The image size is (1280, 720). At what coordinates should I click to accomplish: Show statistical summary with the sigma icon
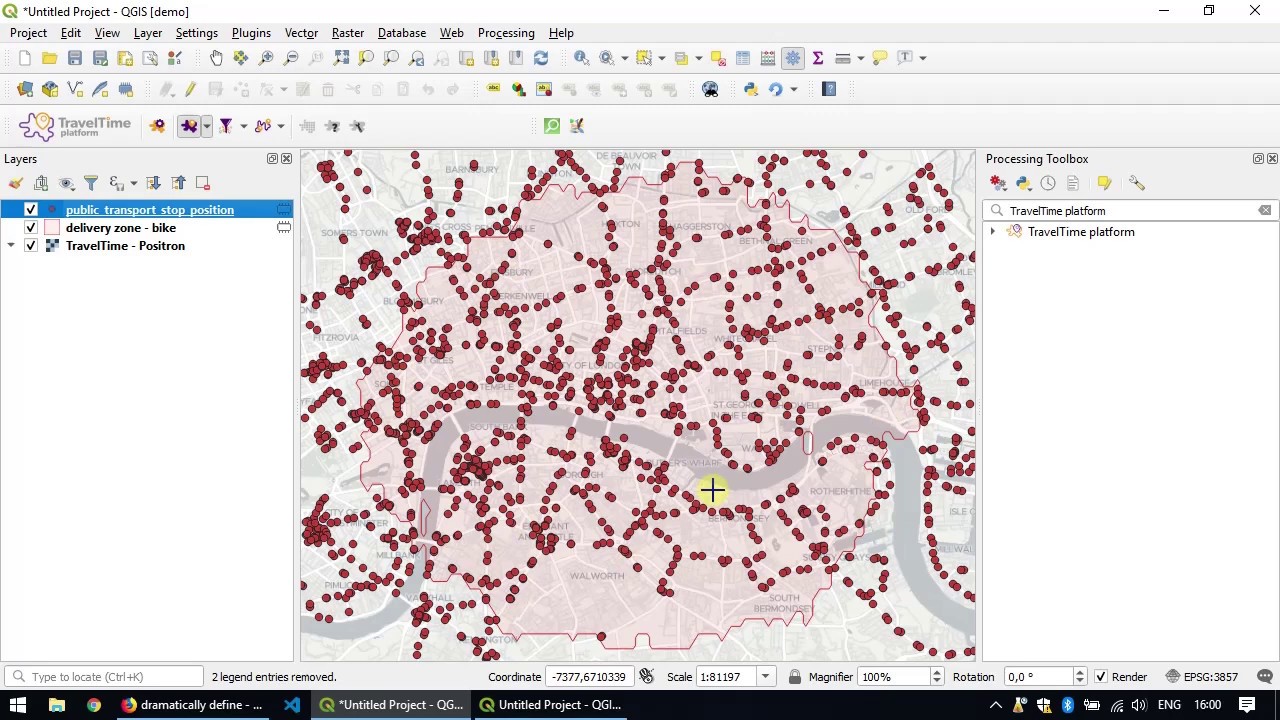point(818,58)
